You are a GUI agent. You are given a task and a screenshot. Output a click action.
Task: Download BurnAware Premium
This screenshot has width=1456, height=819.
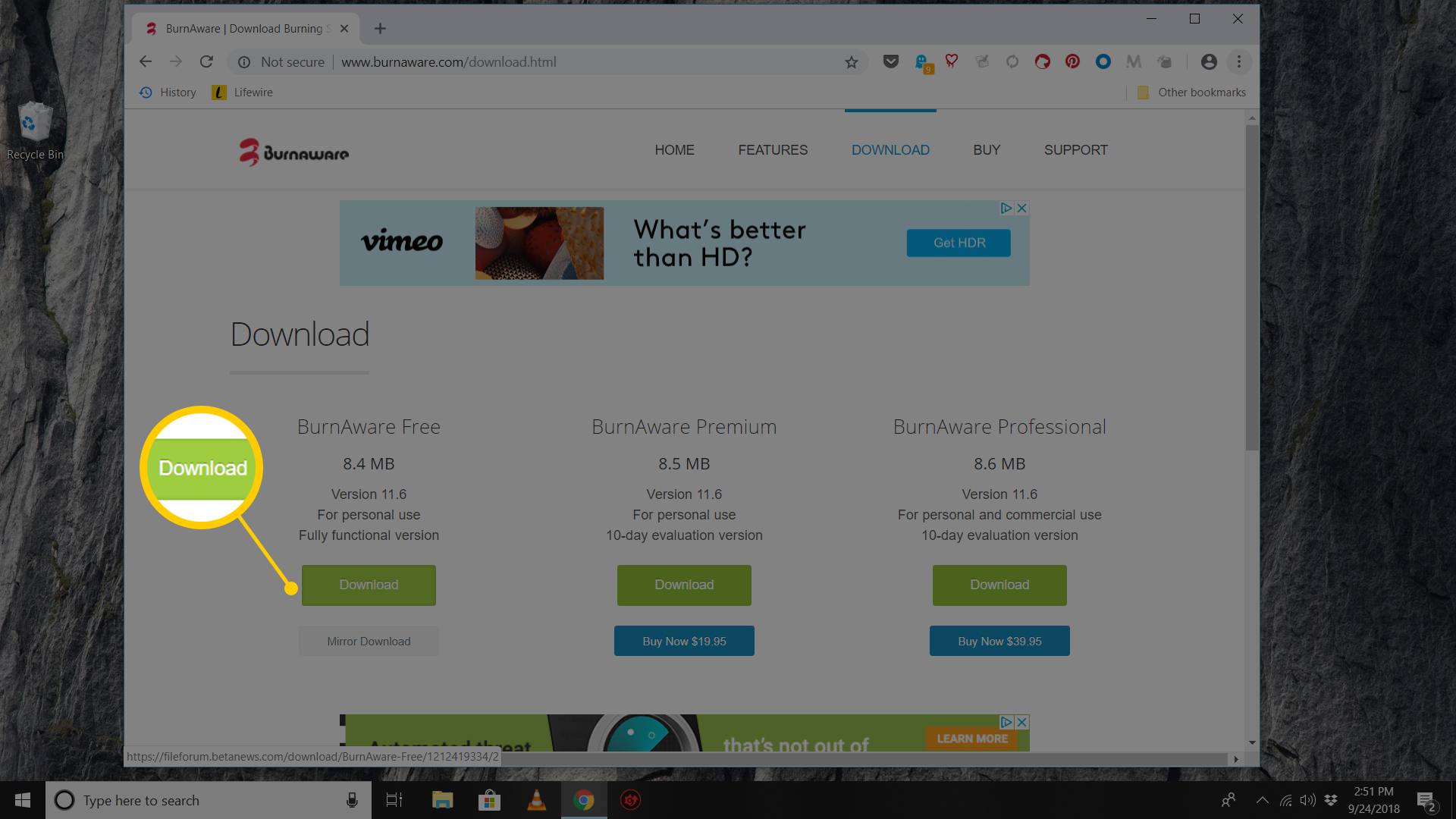684,585
